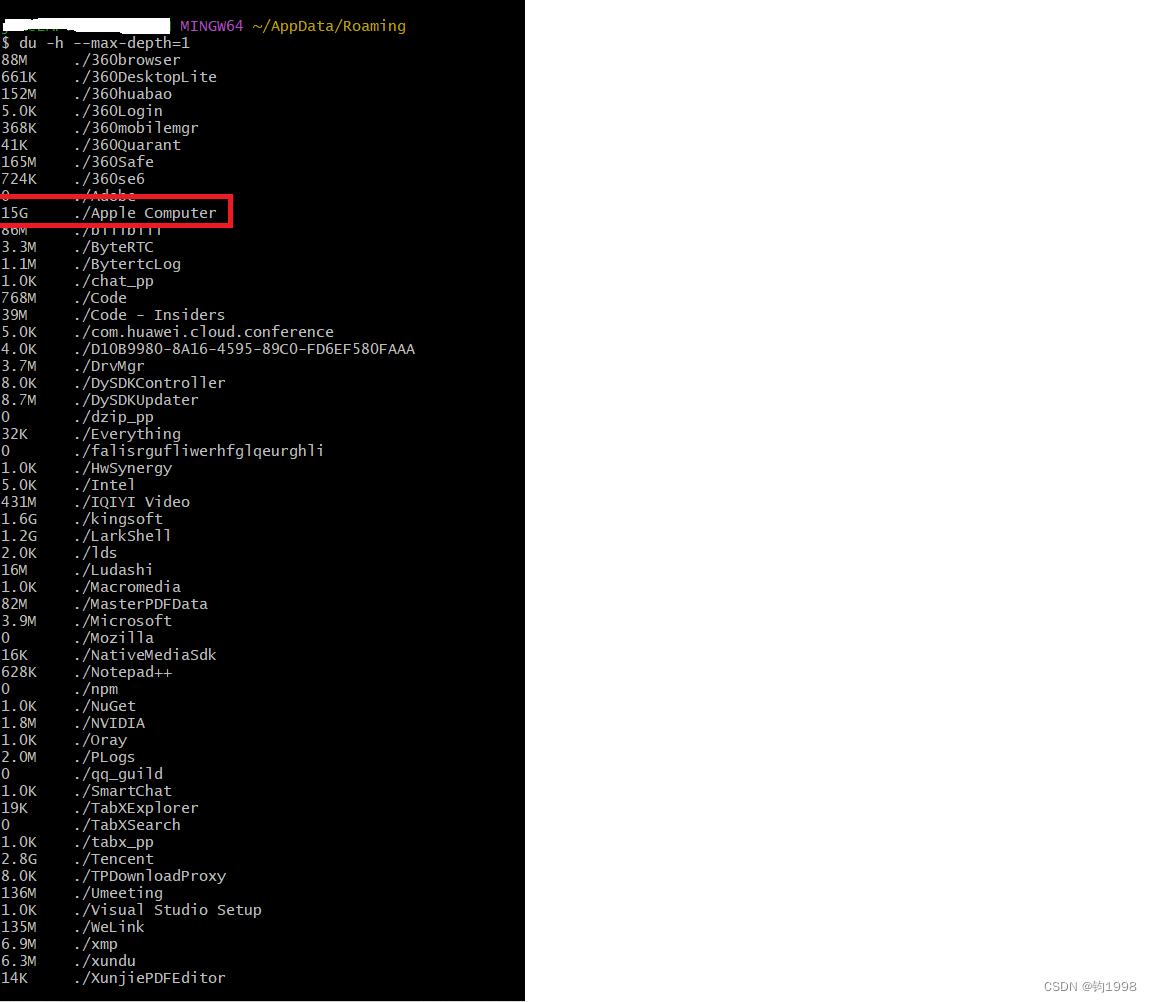Click the ./360Quarant entry
This screenshot has width=1152, height=1002.
[x=90, y=145]
